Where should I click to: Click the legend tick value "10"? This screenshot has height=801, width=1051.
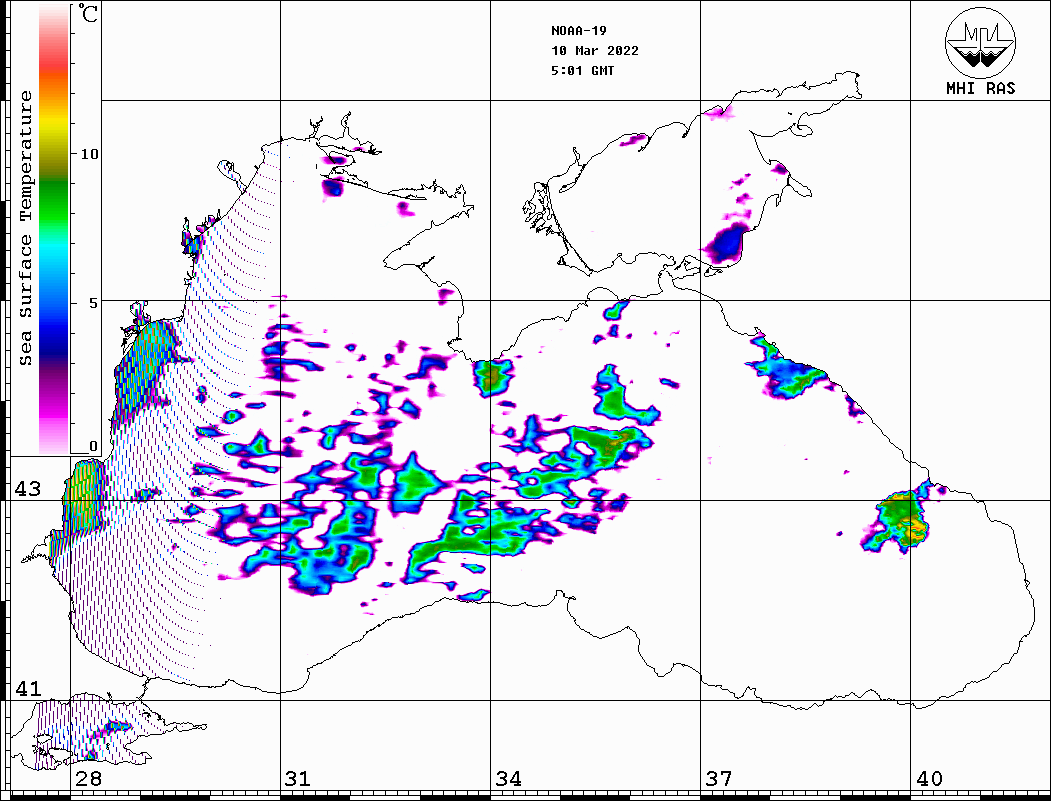pos(89,154)
